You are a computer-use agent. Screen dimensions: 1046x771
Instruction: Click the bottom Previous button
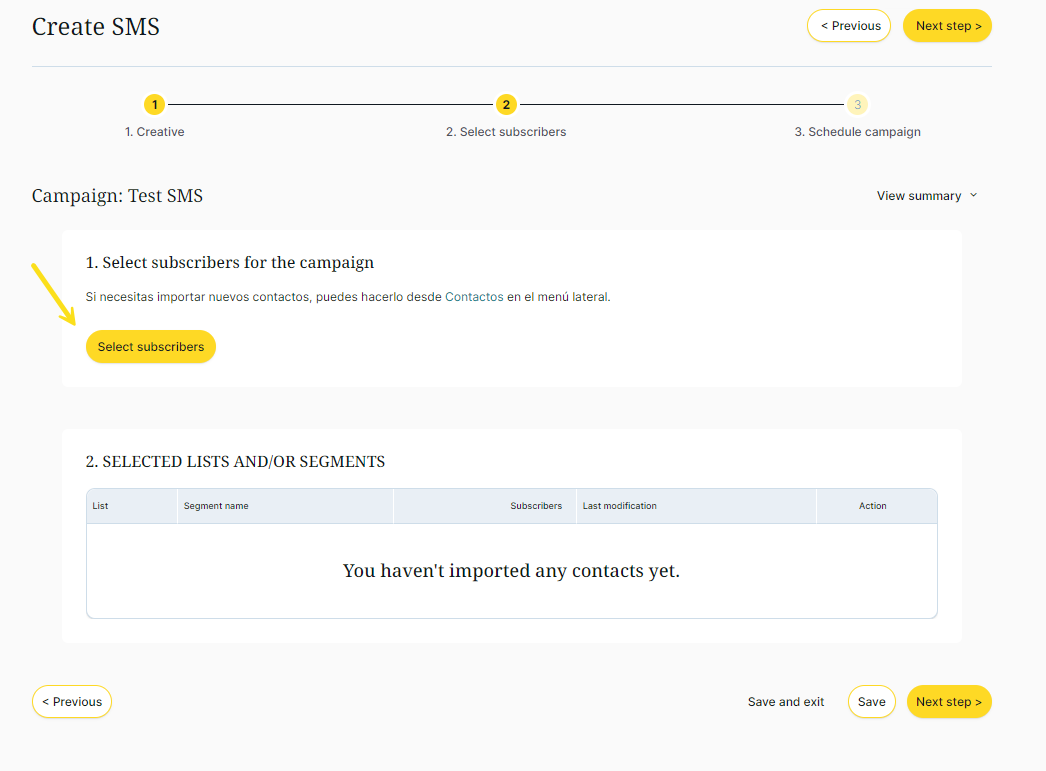[72, 702]
